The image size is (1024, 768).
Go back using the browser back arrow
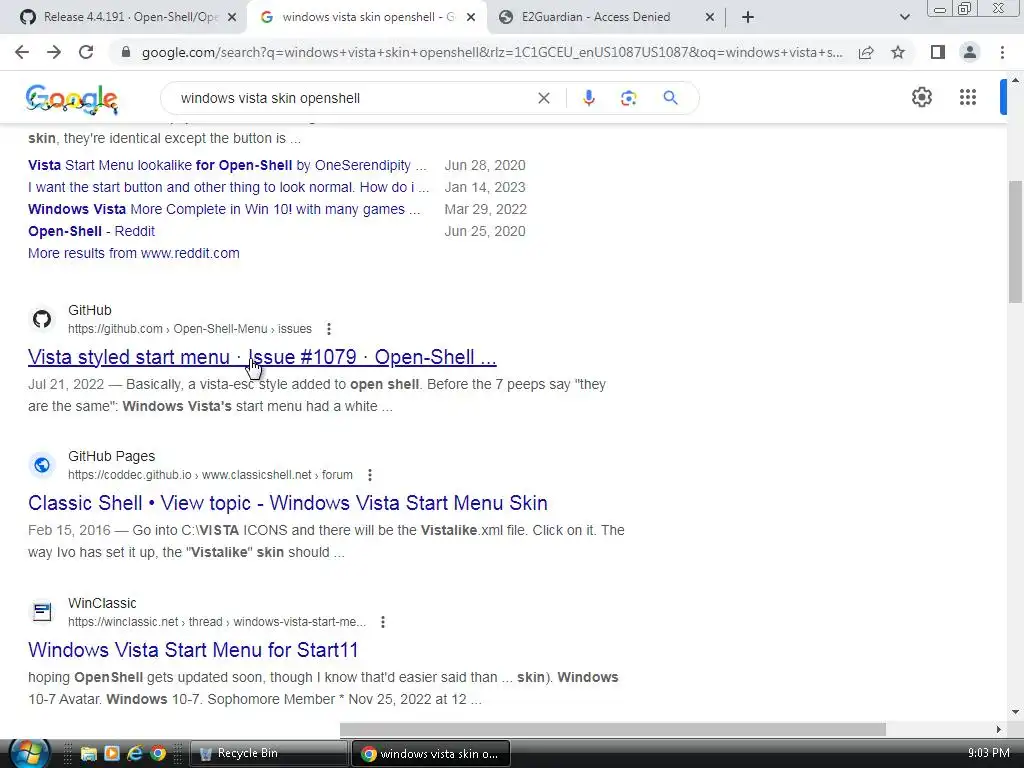[22, 52]
